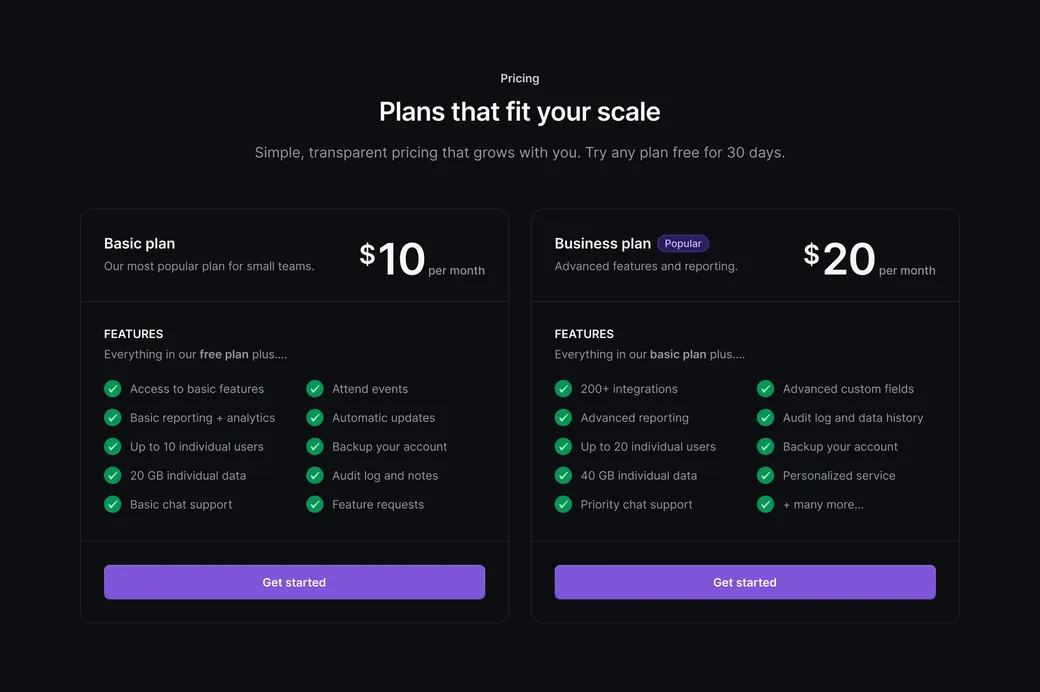The image size is (1040, 692).
Task: Click Get started under Business plan
Action: tap(745, 581)
